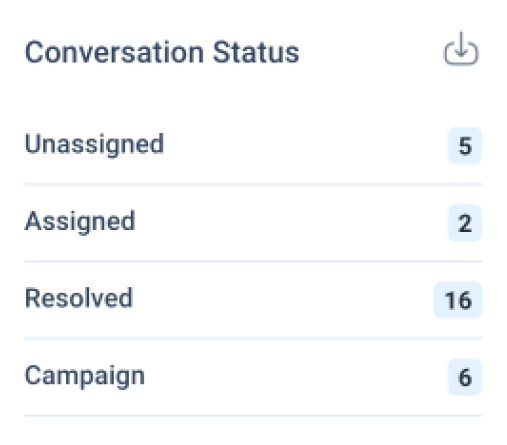This screenshot has width=507, height=445.
Task: Click the word Conversation in the title
Action: pos(114,52)
